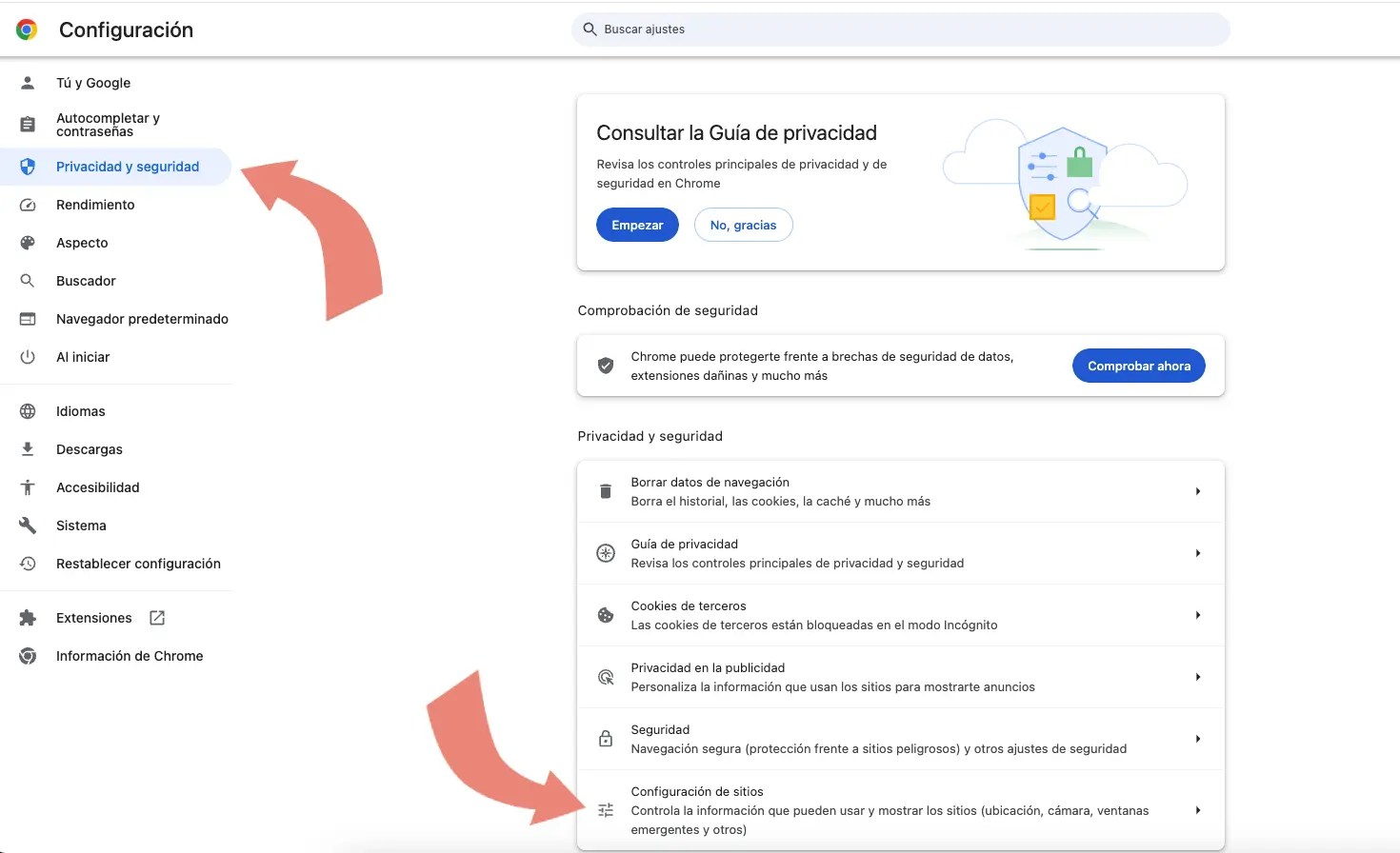This screenshot has width=1400, height=853.
Task: Click the Cookies de terceros title text
Action: tap(689, 605)
